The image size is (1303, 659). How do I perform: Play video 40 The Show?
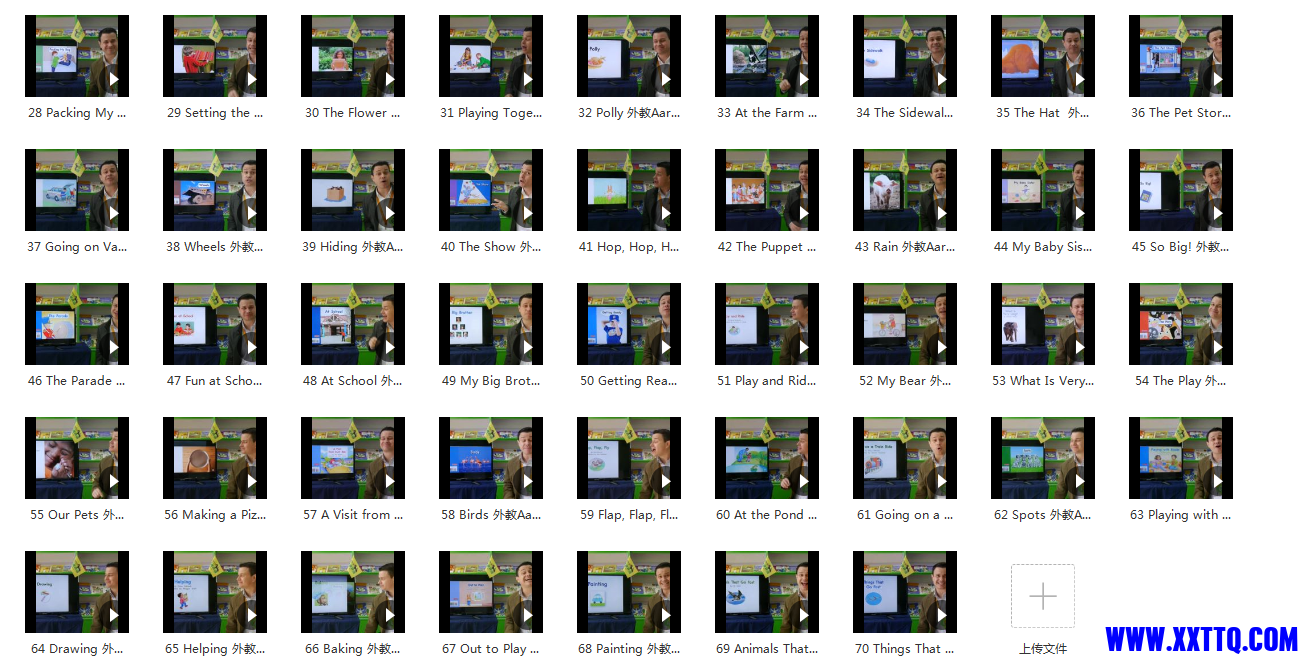tap(491, 190)
